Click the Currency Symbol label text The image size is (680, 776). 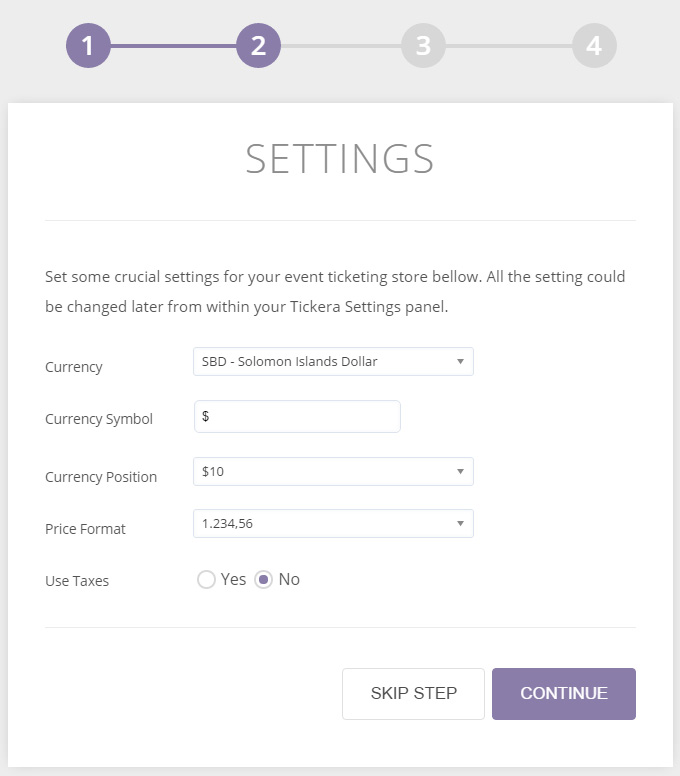[99, 419]
